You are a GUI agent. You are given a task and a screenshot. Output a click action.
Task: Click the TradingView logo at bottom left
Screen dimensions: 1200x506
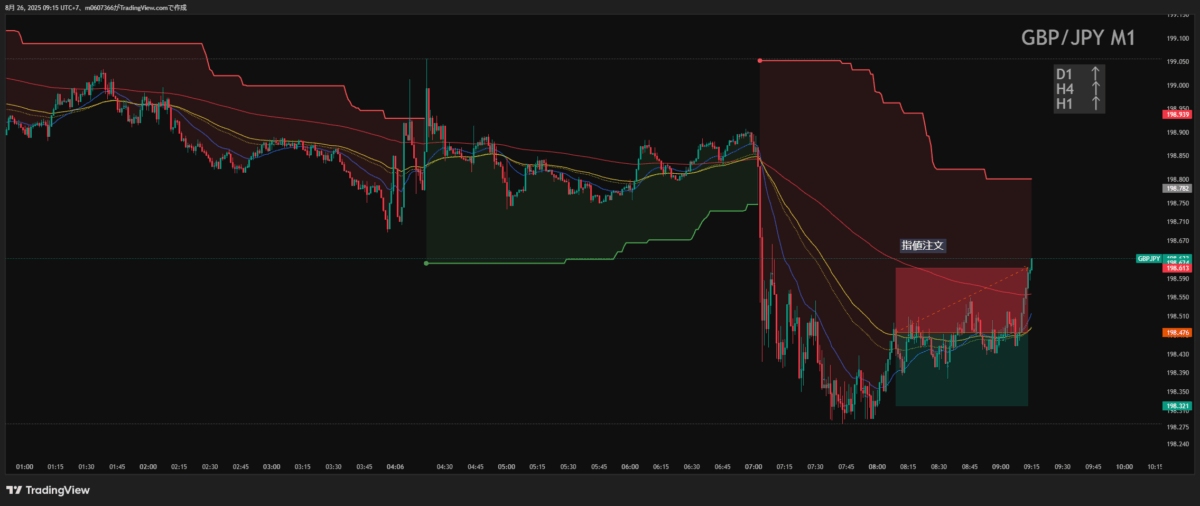pyautogui.click(x=48, y=490)
